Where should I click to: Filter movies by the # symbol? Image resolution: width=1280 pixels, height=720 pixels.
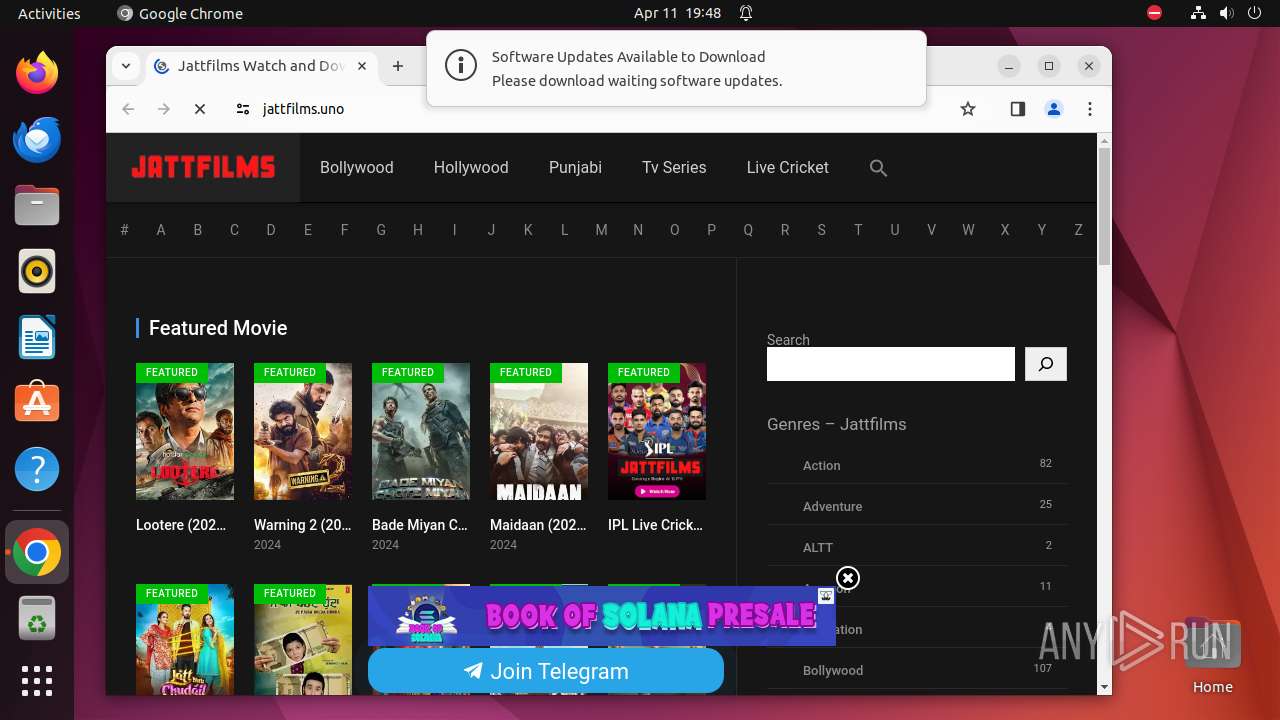point(124,230)
